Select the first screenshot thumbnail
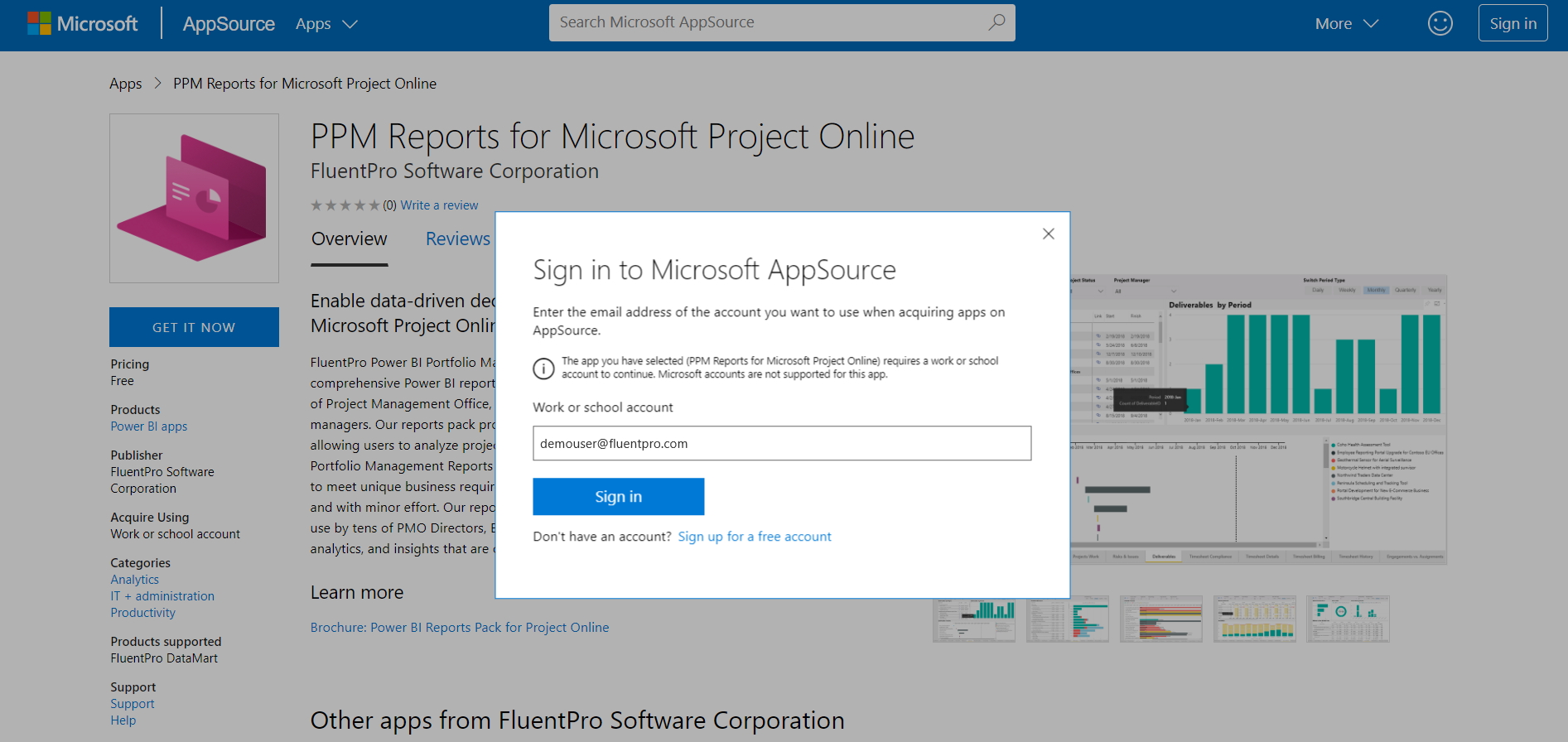The height and width of the screenshot is (742, 1568). pyautogui.click(x=974, y=619)
